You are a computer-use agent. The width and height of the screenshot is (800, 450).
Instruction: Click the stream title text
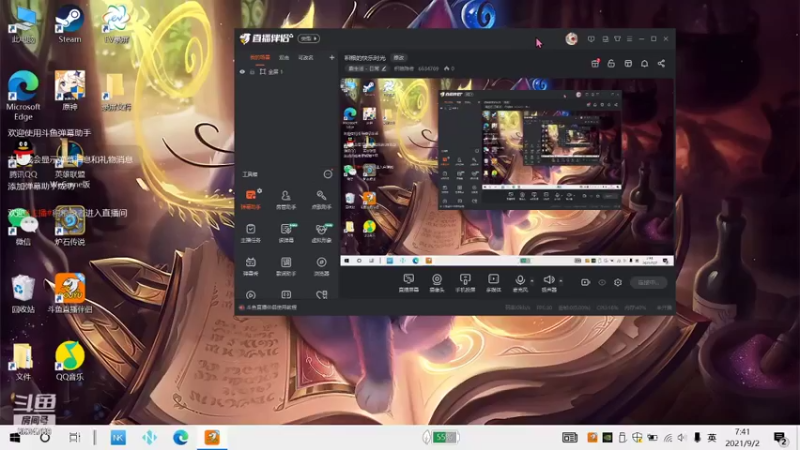click(x=365, y=58)
